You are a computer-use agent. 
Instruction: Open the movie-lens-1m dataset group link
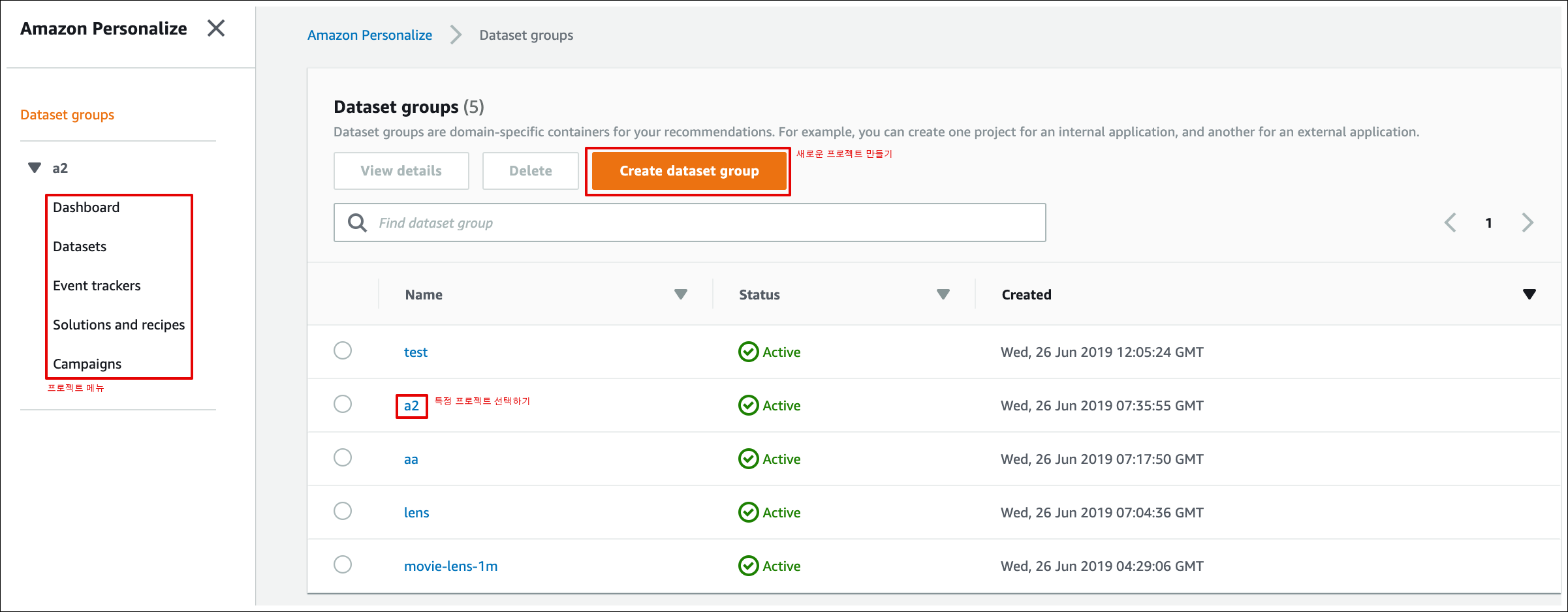click(x=451, y=566)
